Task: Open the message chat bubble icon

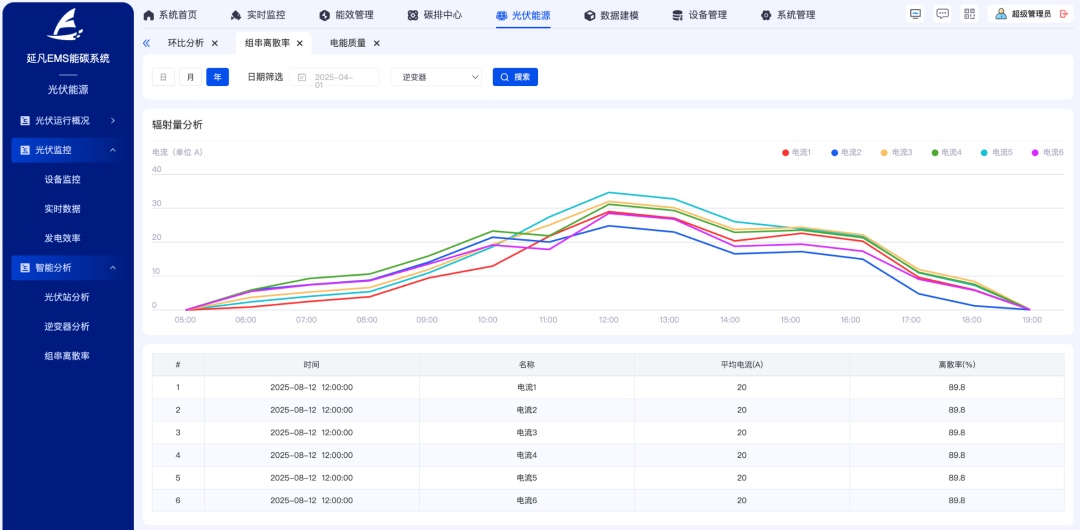Action: click(x=942, y=14)
